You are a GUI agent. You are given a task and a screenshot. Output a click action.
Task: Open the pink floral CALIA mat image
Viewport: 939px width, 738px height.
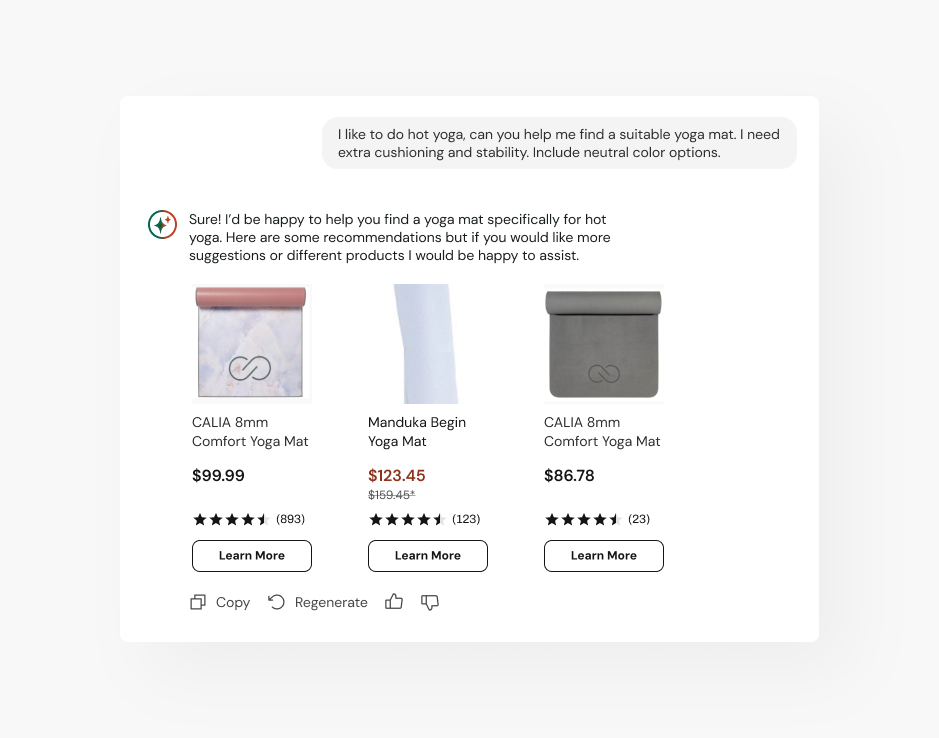coord(251,343)
